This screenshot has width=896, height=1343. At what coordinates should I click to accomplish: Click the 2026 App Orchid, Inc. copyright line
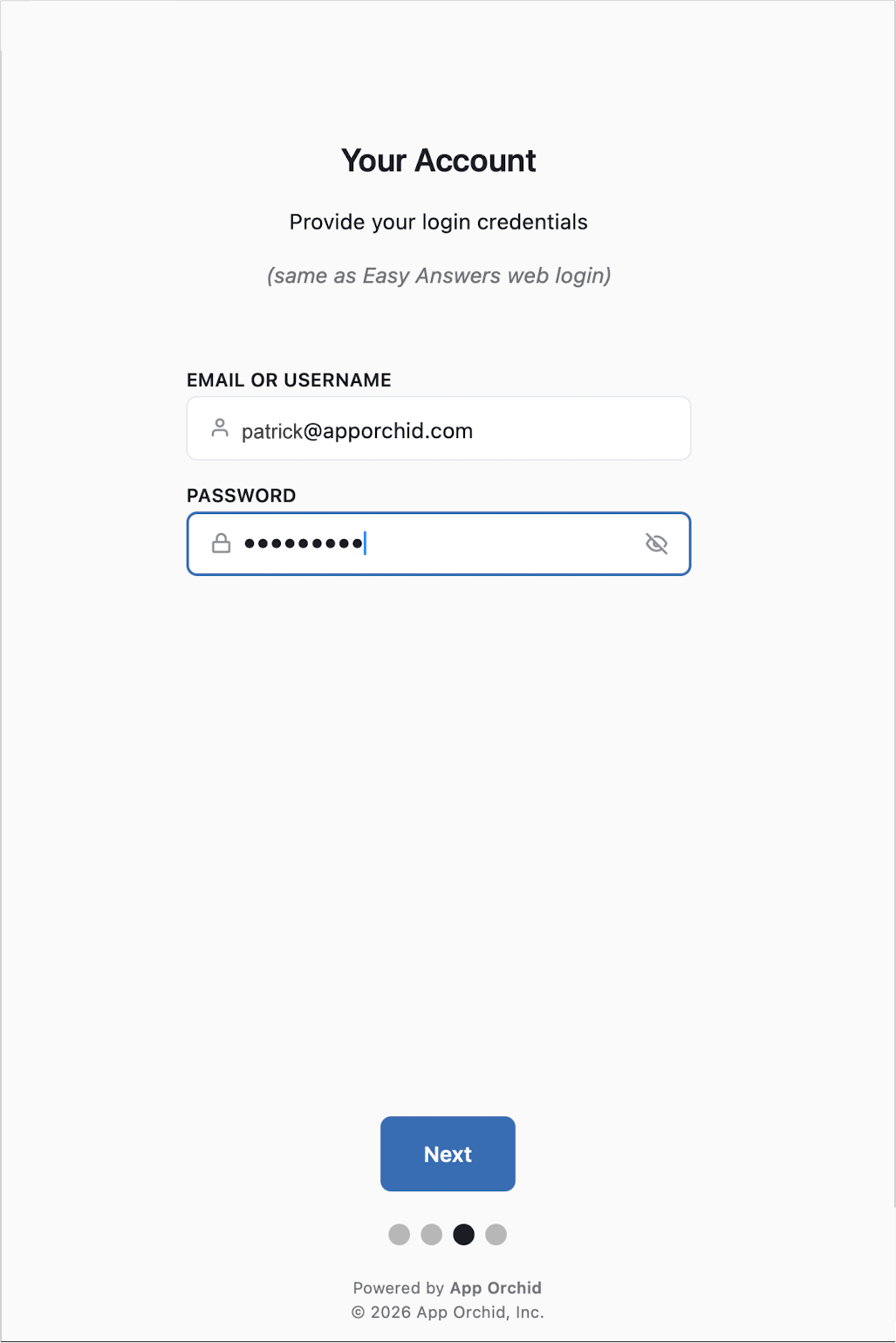tap(457, 1312)
